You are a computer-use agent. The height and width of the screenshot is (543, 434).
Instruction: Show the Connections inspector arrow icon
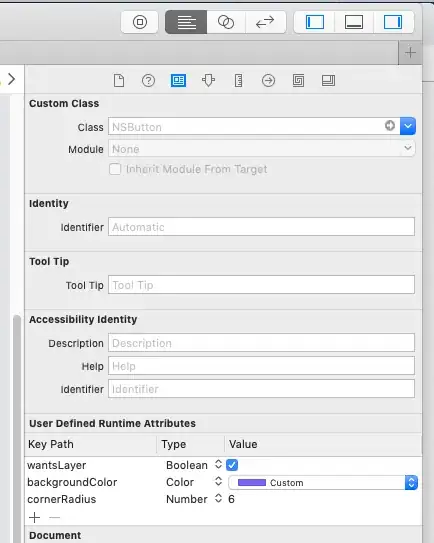268,81
